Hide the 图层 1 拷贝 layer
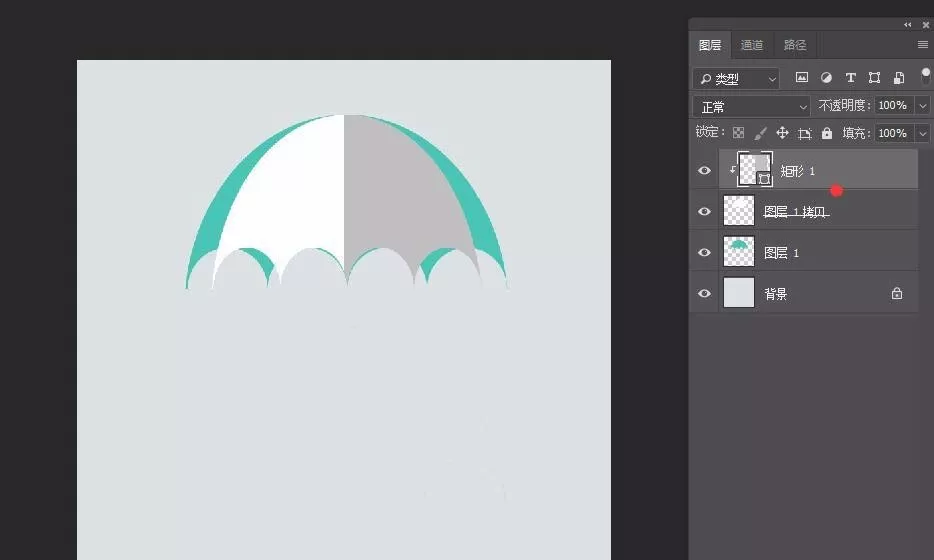Viewport: 934px width, 560px height. point(704,211)
